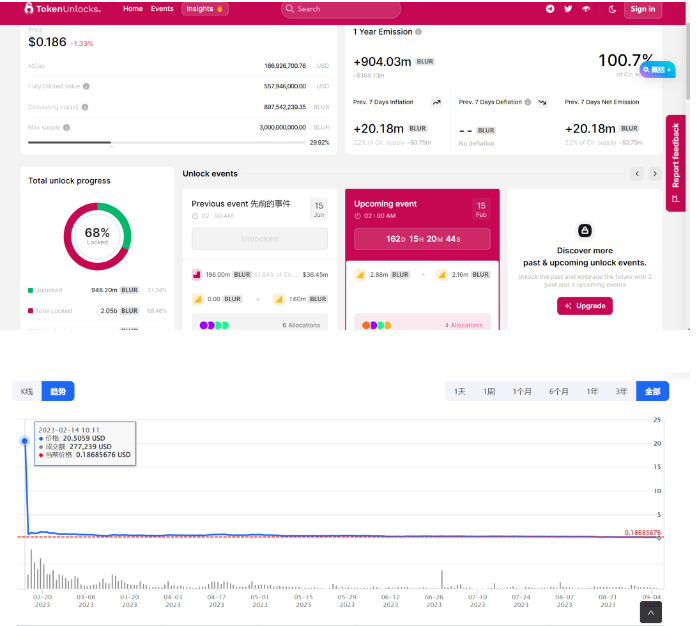
Task: Open the Twitter icon link
Action: (568, 8)
